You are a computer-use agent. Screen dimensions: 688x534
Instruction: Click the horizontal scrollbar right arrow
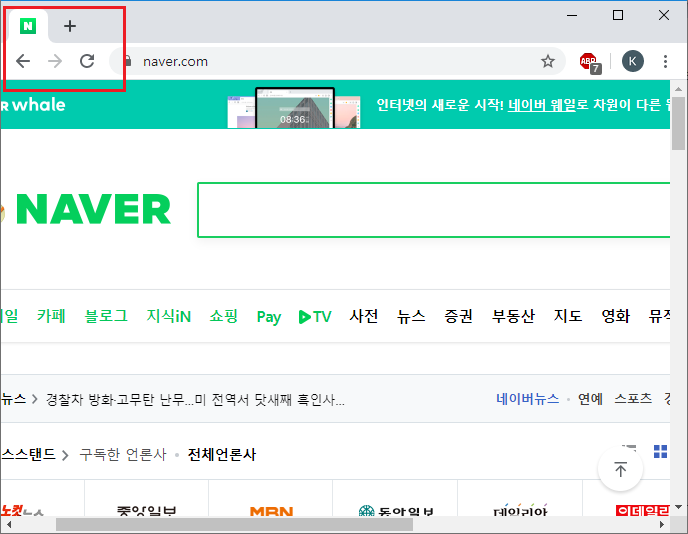(662, 524)
